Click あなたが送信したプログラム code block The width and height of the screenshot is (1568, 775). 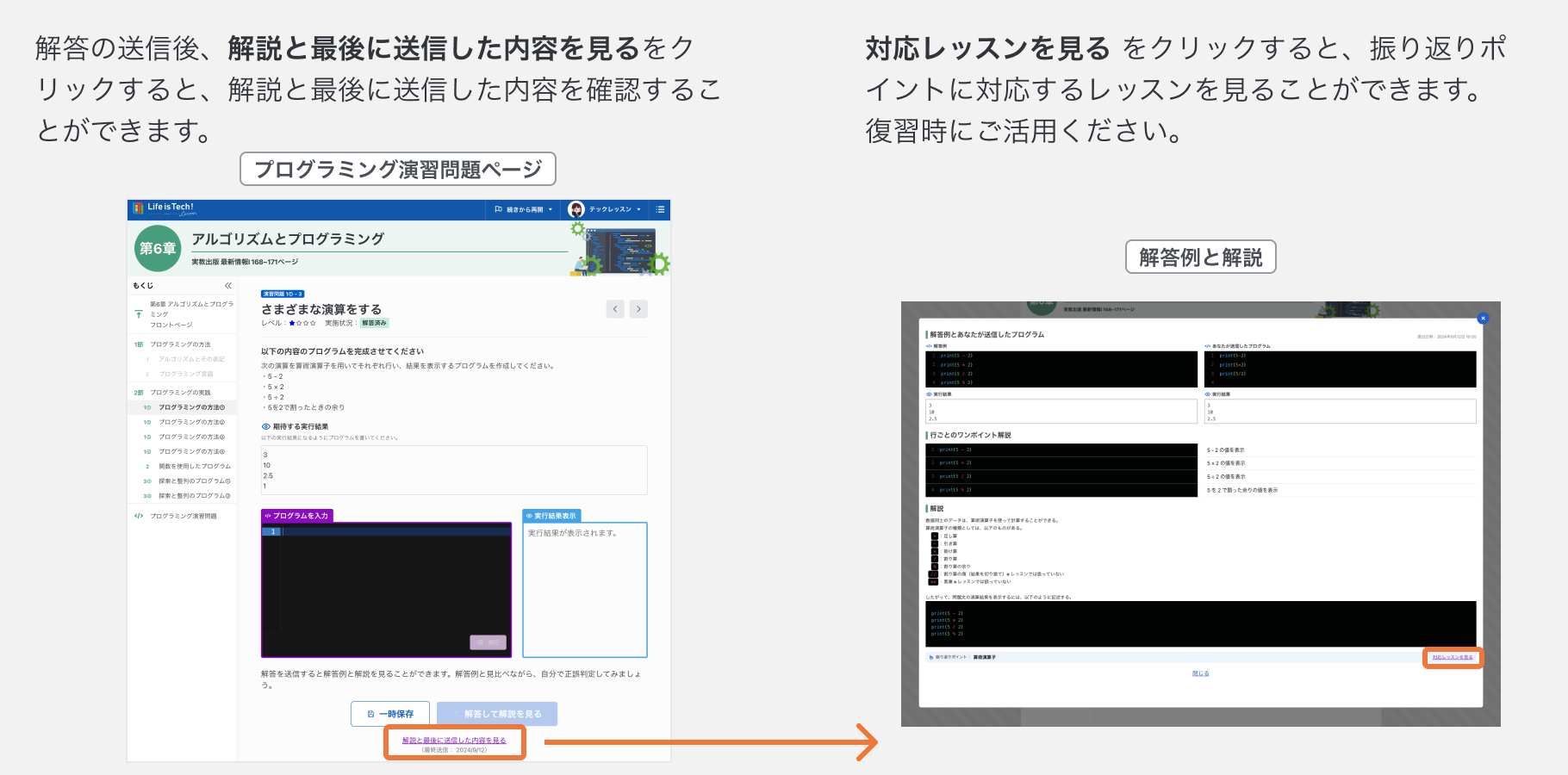click(1341, 369)
